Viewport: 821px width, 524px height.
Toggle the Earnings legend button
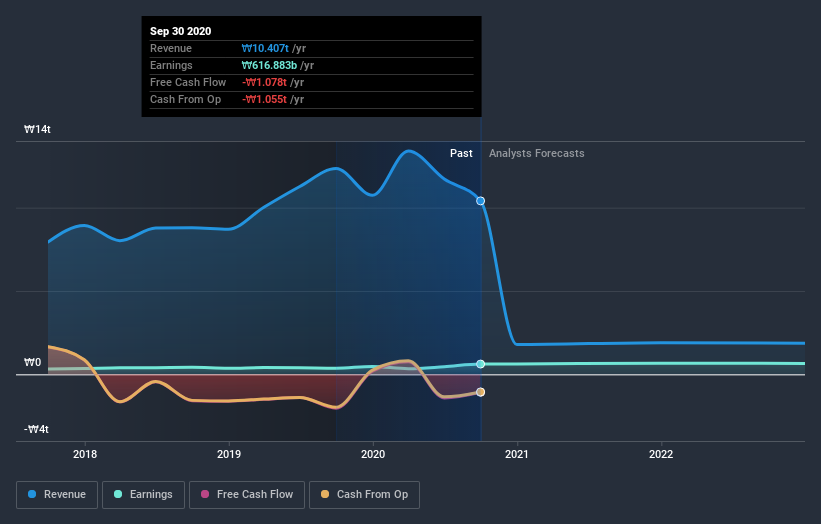(143, 495)
